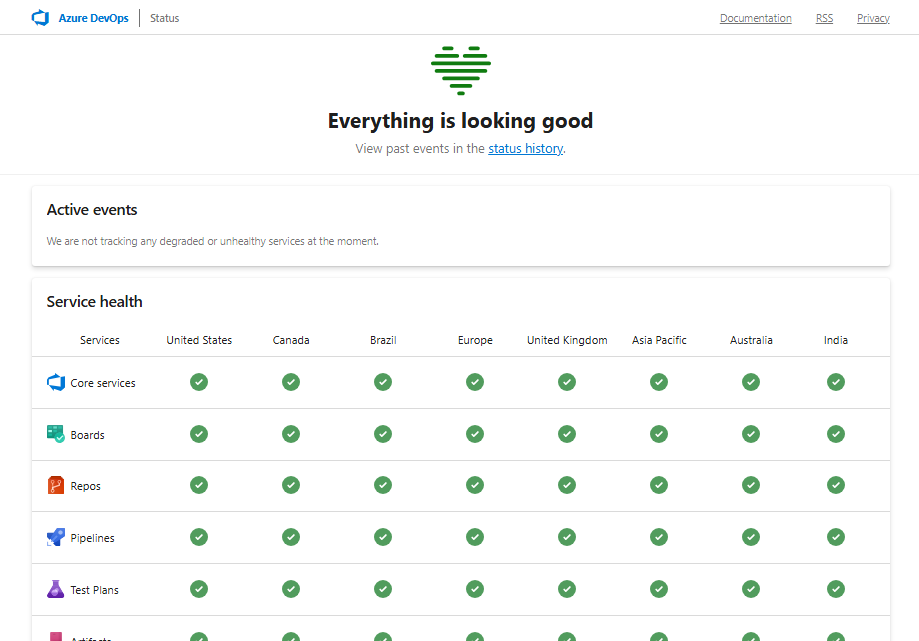Click the Azure DevOps logo icon in header
The width and height of the screenshot is (919, 641).
40,18
